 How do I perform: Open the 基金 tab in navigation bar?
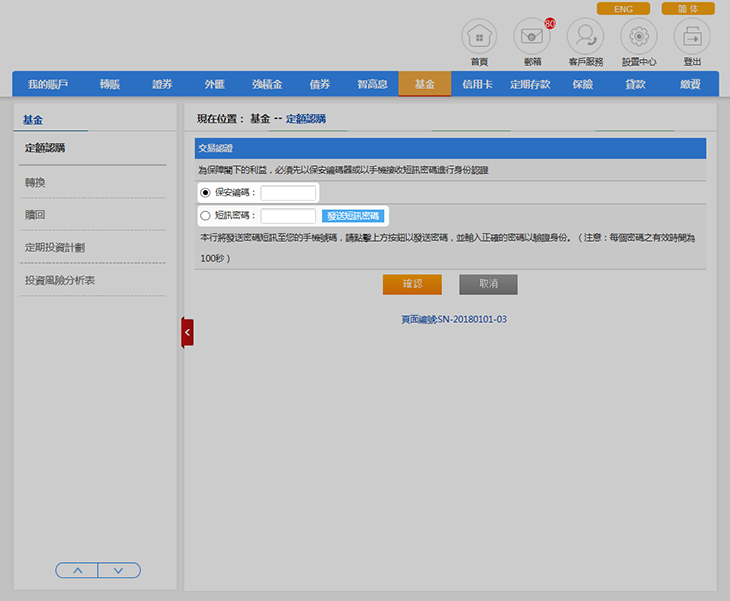(424, 84)
